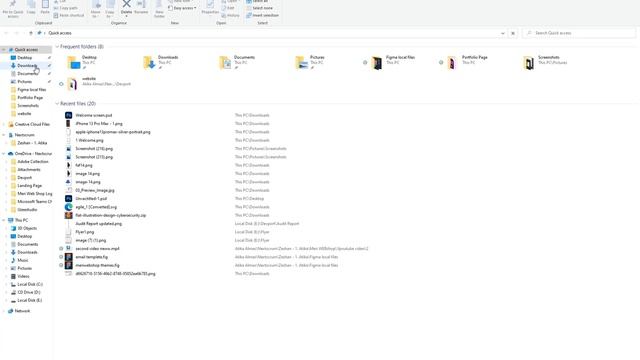
Task: Collapse the This PC tree node
Action: pos(4,220)
